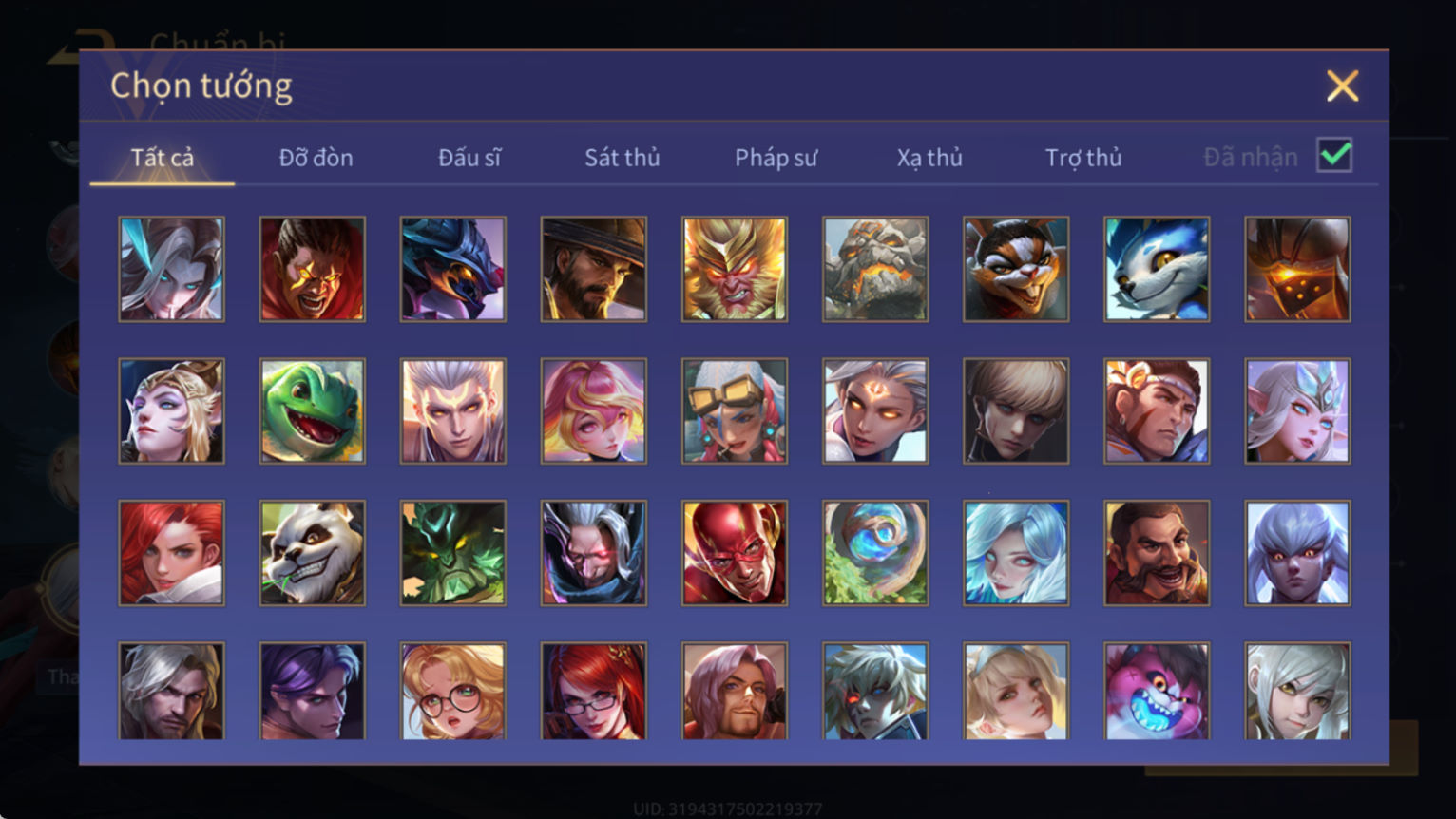Toggle the Đã nhận checkbox

click(1334, 155)
